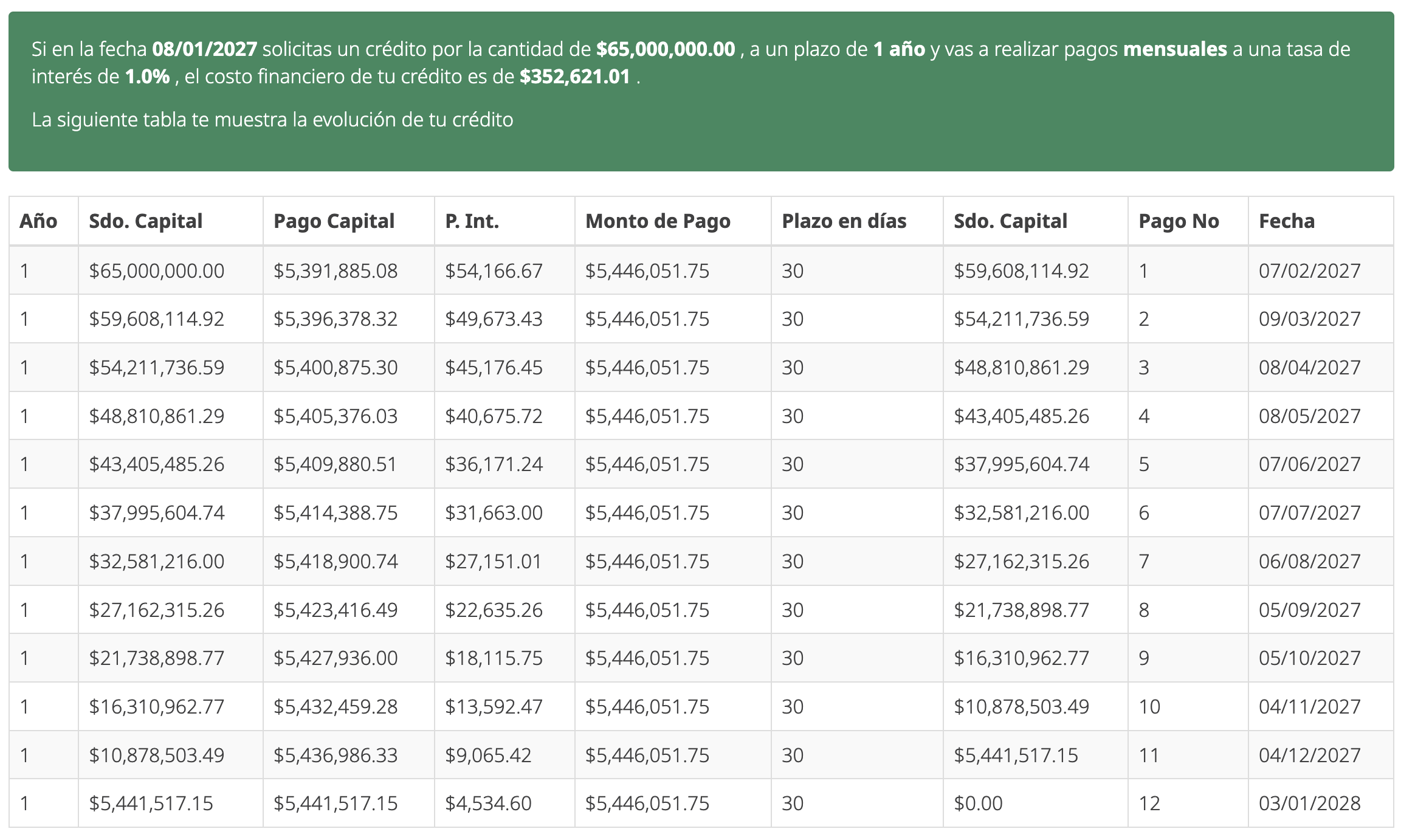Click the Pago Capital value $5,396,378.32
Screen dimensions: 1415x840
[336, 319]
